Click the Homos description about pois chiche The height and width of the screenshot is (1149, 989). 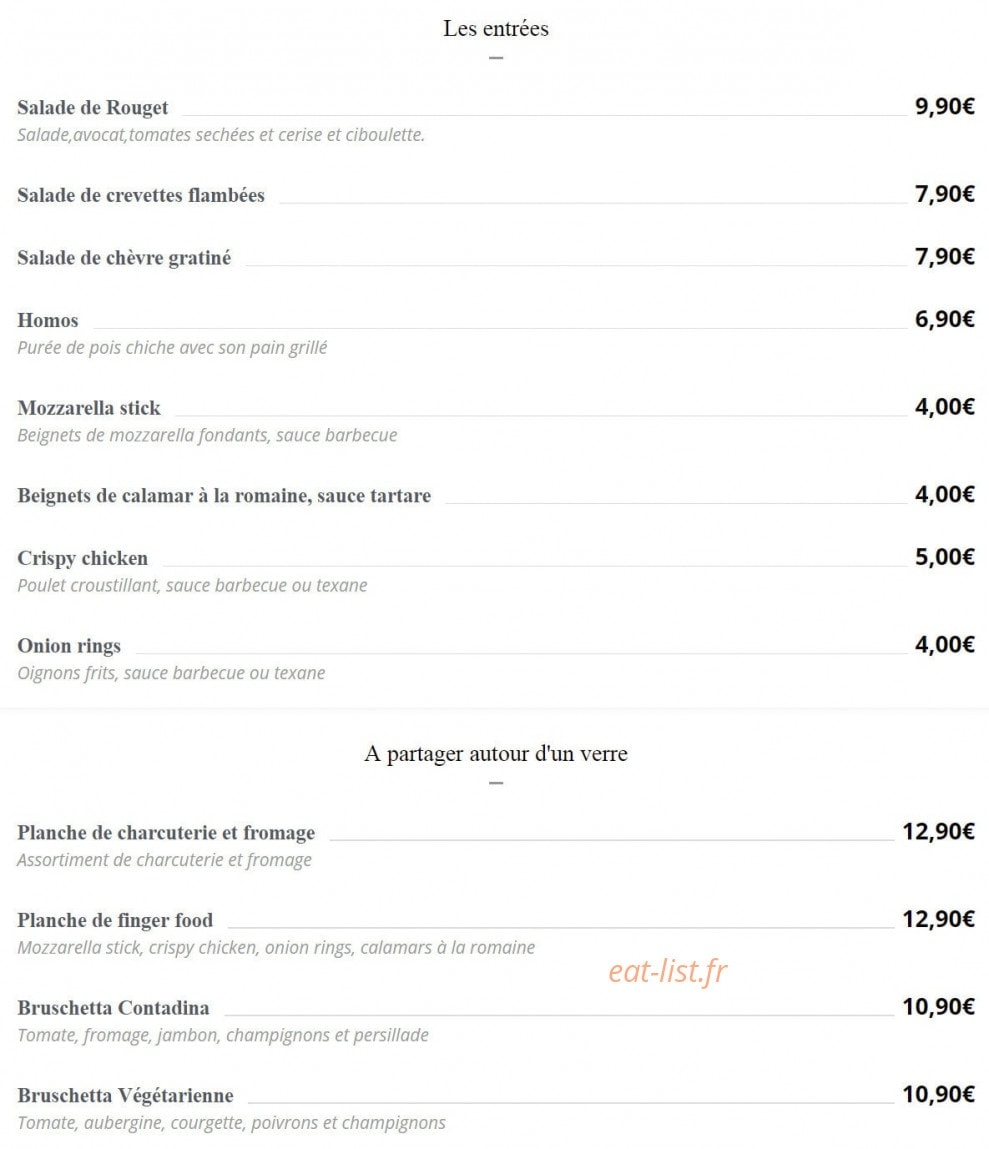[172, 347]
